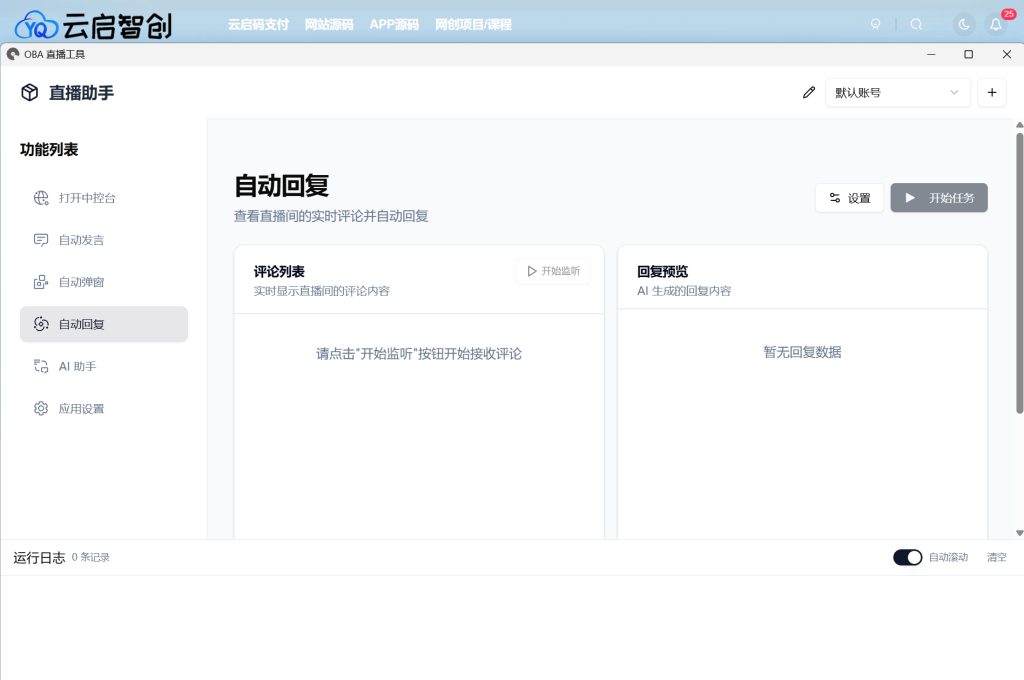This screenshot has width=1024, height=680.
Task: Open notifications via the bell icon
Action: click(x=996, y=24)
